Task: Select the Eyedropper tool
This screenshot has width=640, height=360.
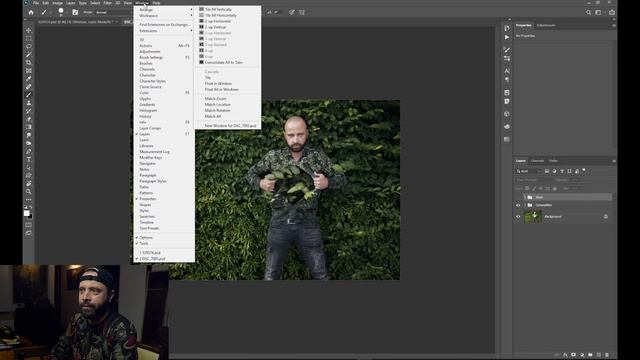Action: click(29, 79)
